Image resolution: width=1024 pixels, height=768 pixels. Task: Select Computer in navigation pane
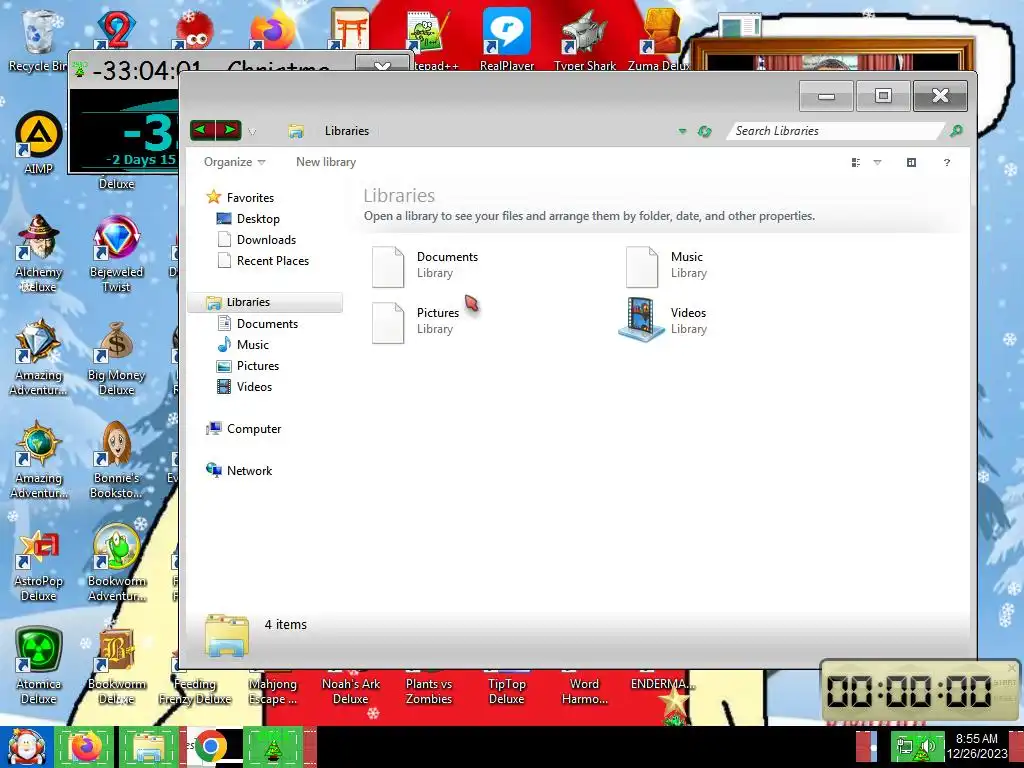click(x=244, y=428)
